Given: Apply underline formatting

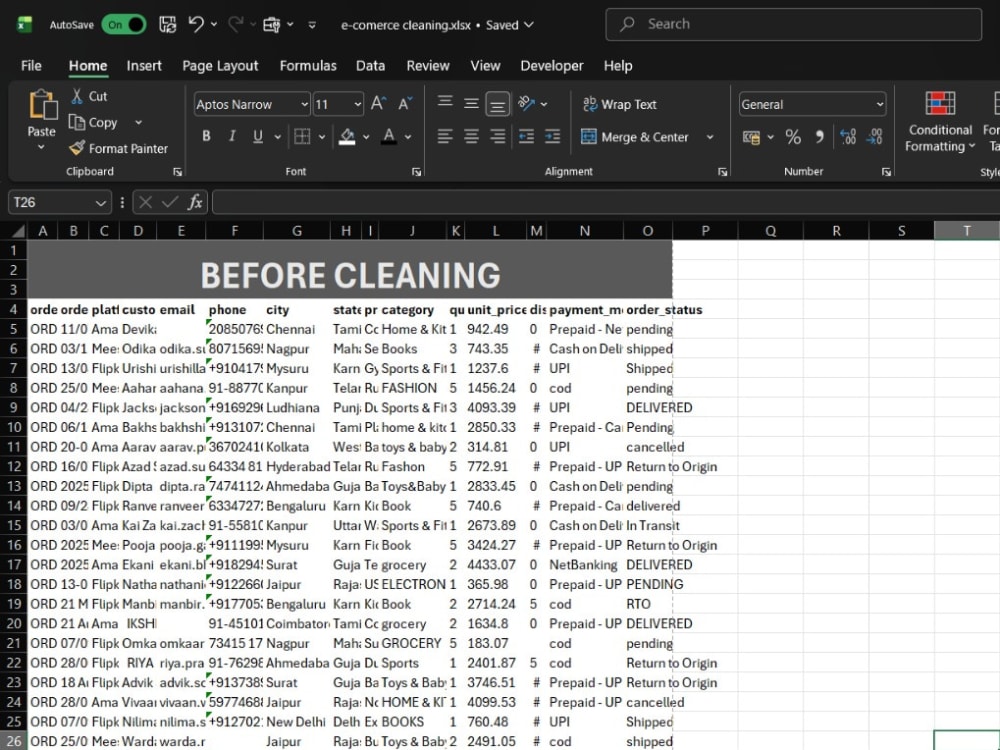Looking at the screenshot, I should click(258, 136).
